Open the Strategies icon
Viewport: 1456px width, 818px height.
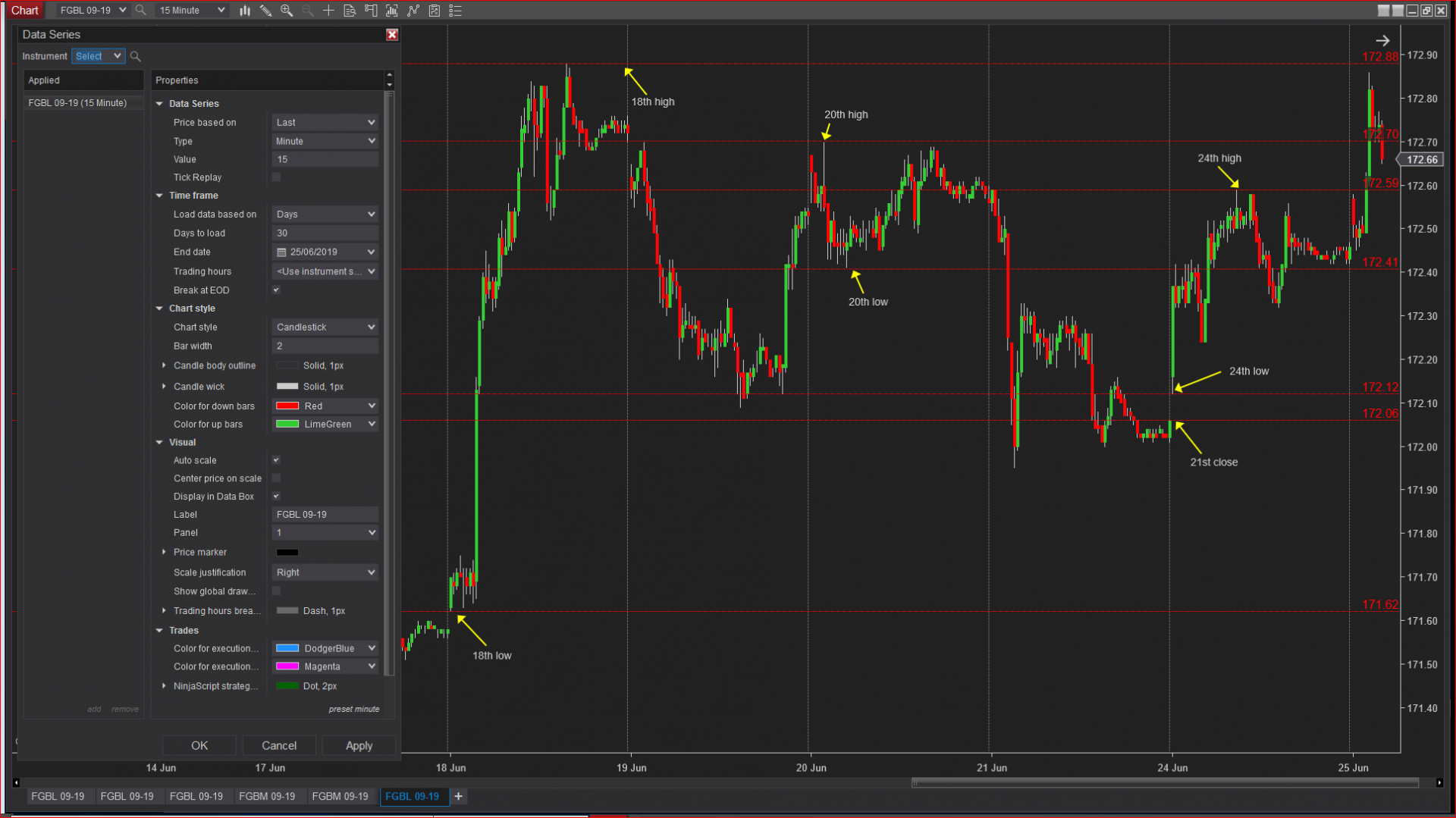413,11
